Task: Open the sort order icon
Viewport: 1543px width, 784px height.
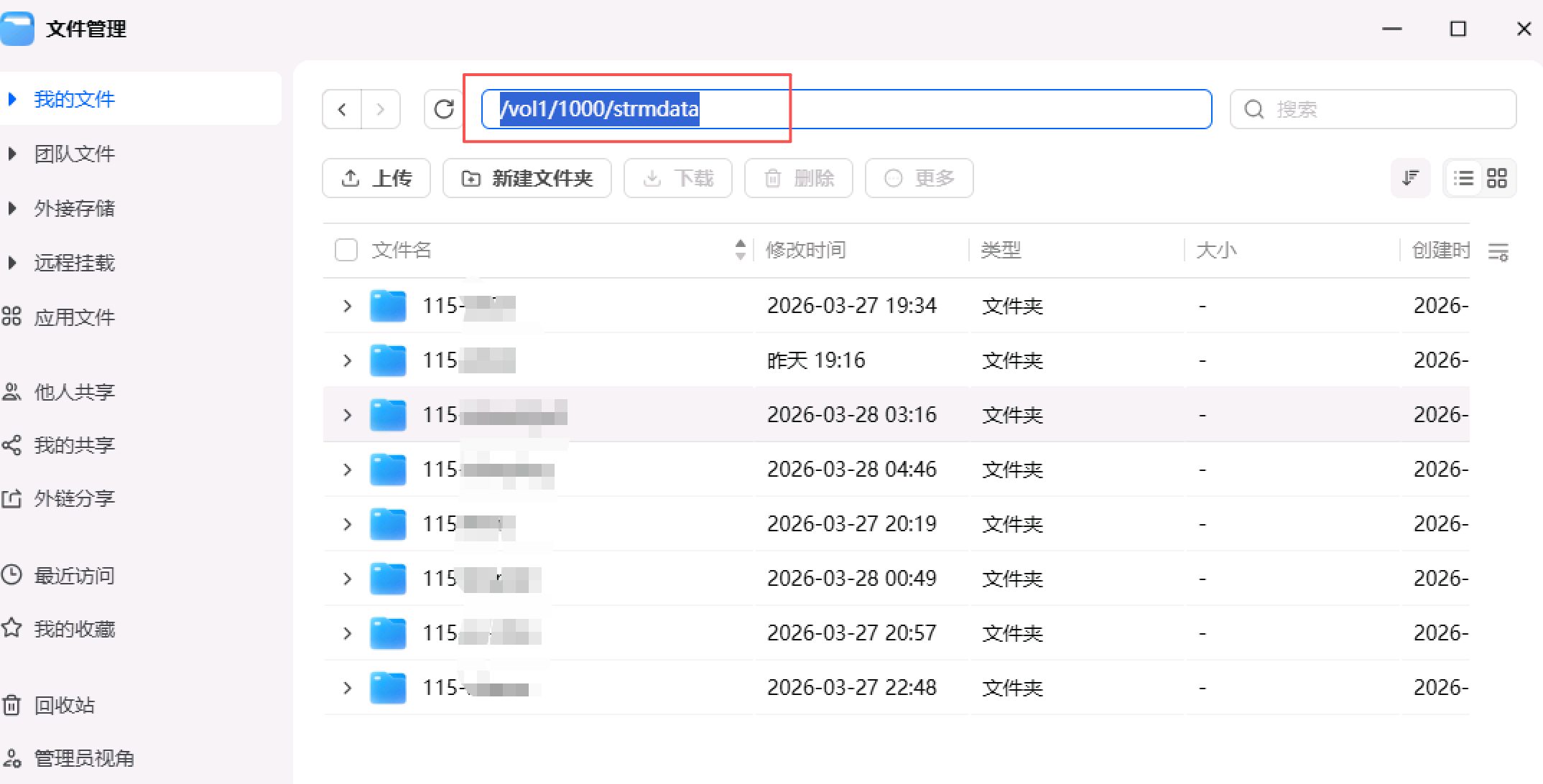Action: click(1410, 178)
